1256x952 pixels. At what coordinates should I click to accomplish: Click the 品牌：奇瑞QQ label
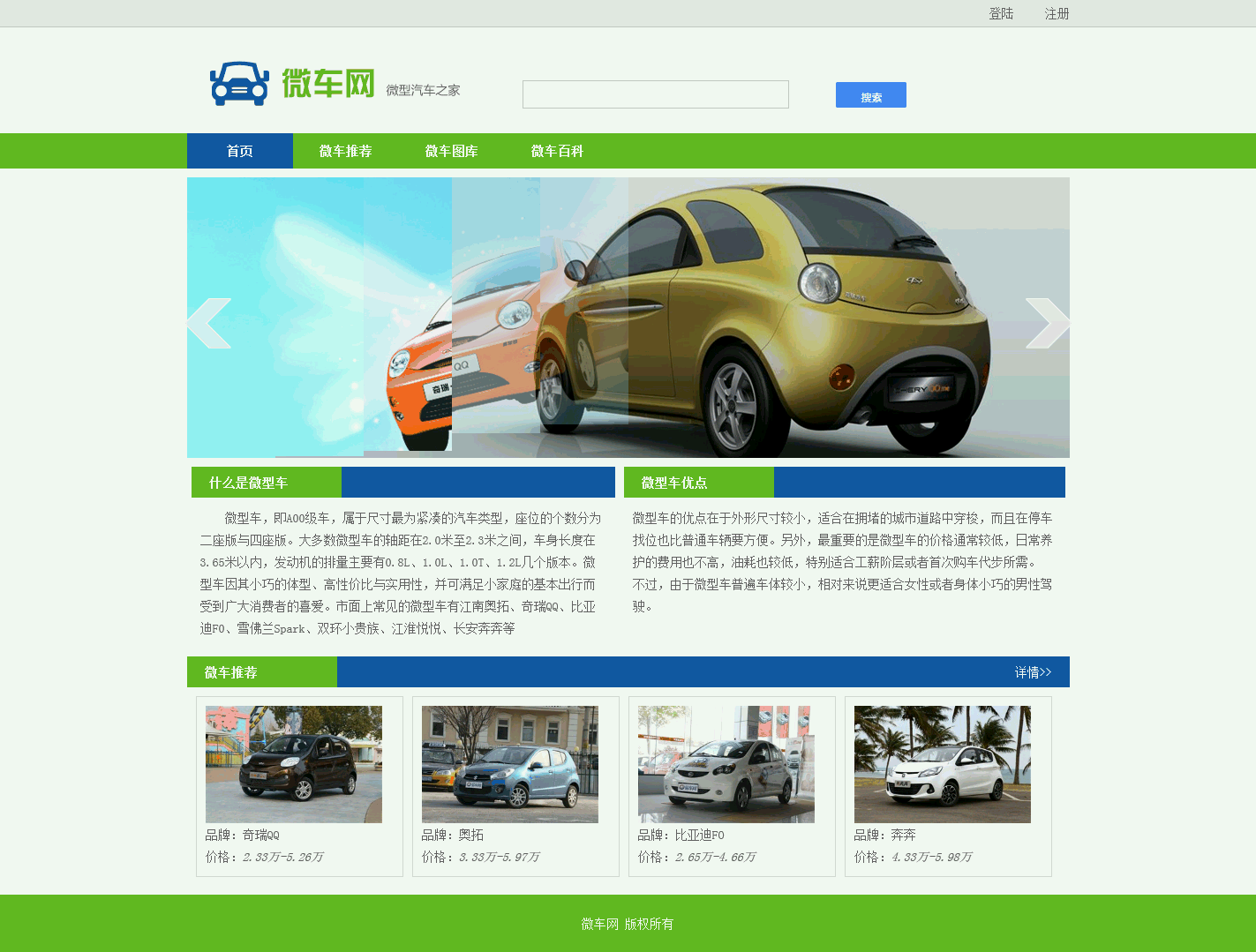tap(243, 835)
